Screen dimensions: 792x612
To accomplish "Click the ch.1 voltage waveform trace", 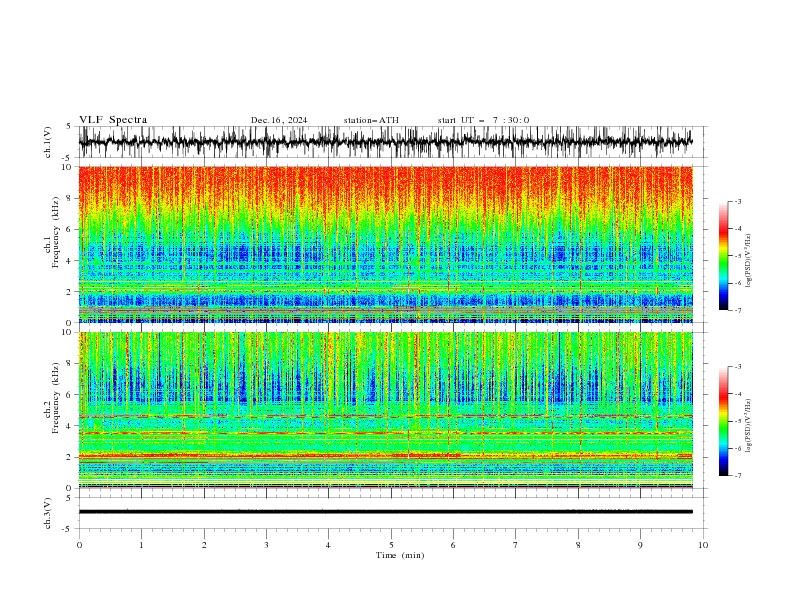I will (x=385, y=142).
